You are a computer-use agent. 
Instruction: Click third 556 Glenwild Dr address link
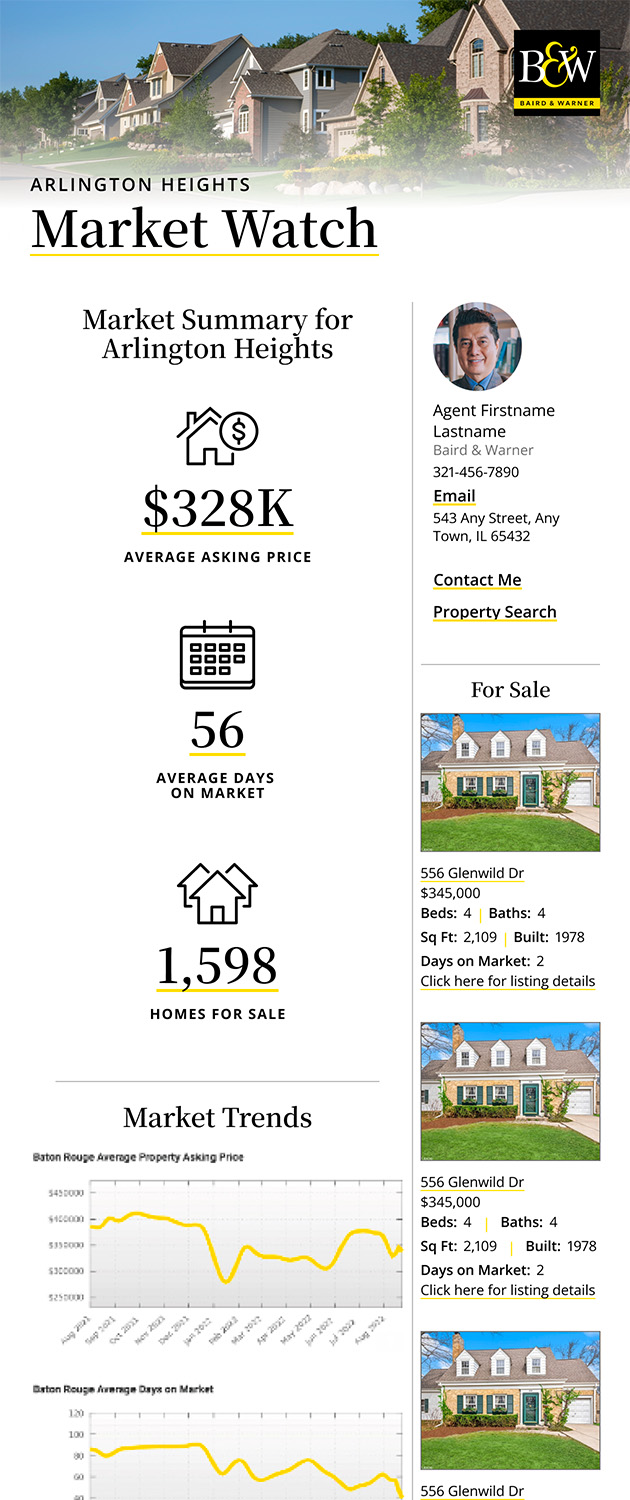(x=472, y=1491)
